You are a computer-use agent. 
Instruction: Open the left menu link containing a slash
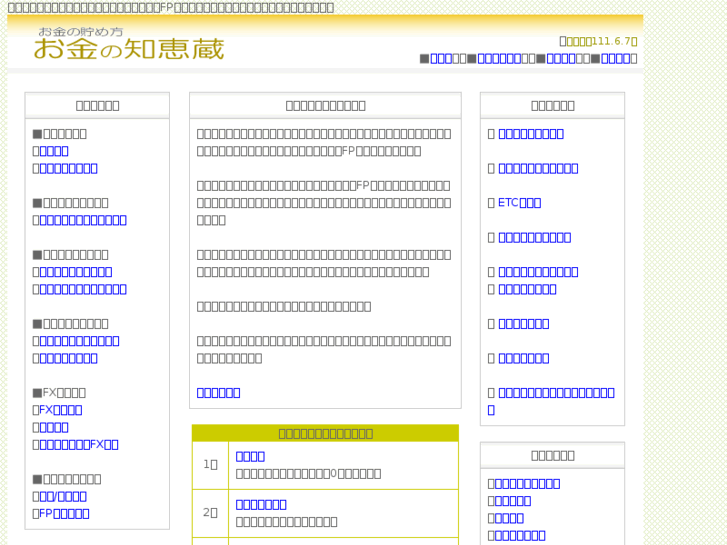(63, 496)
